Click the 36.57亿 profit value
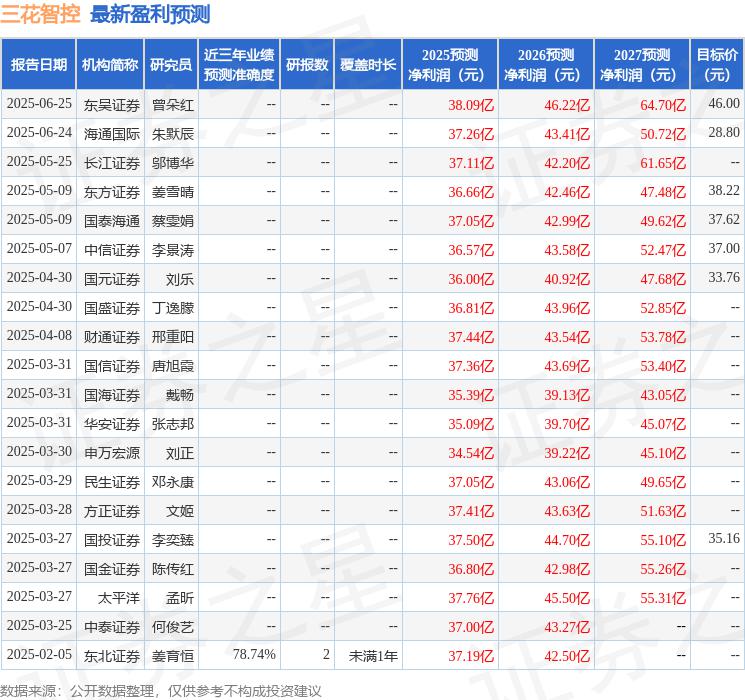Screen dimensions: 745x700 pos(471,250)
